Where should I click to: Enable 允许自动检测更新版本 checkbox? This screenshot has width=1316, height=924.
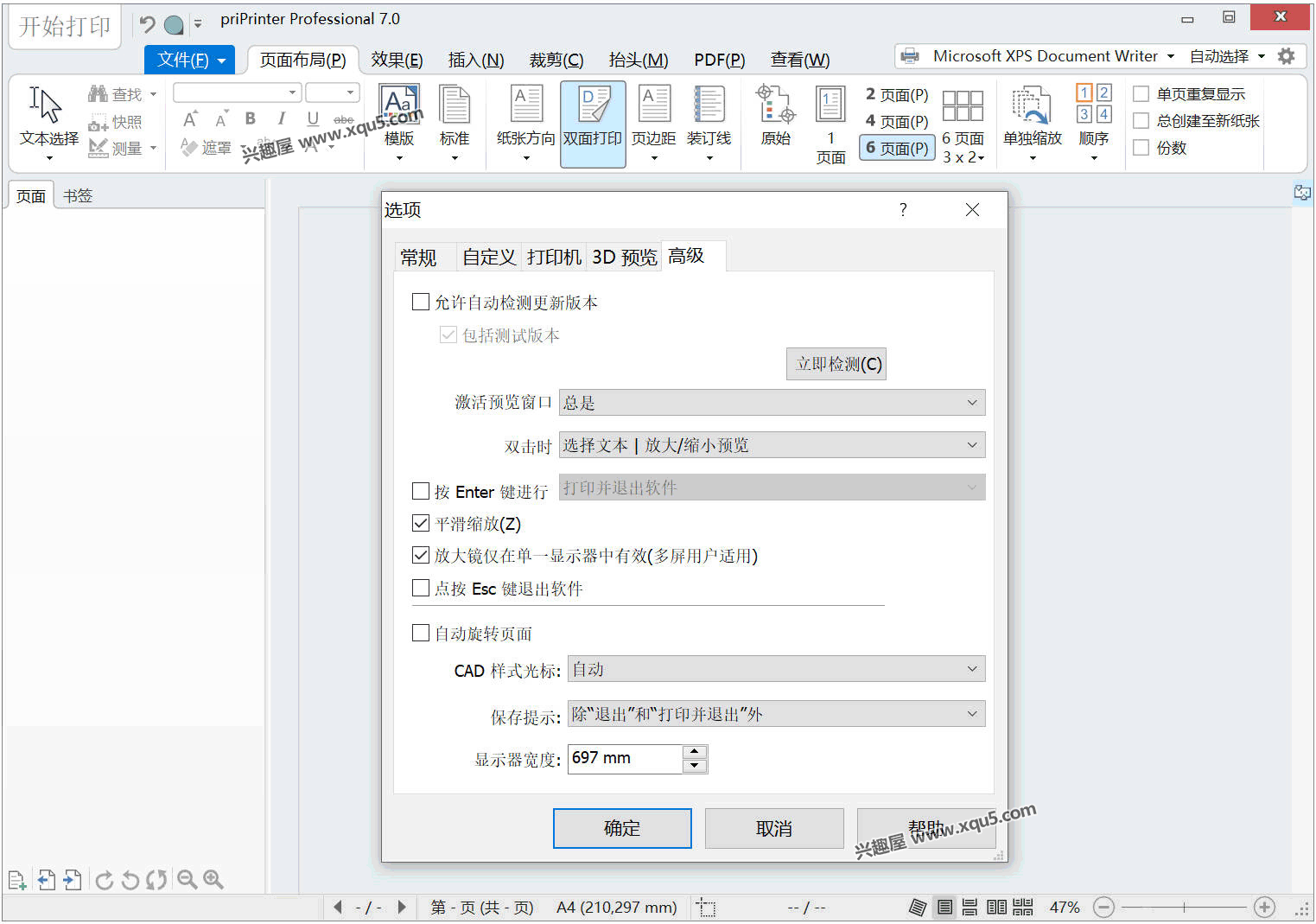click(x=421, y=302)
